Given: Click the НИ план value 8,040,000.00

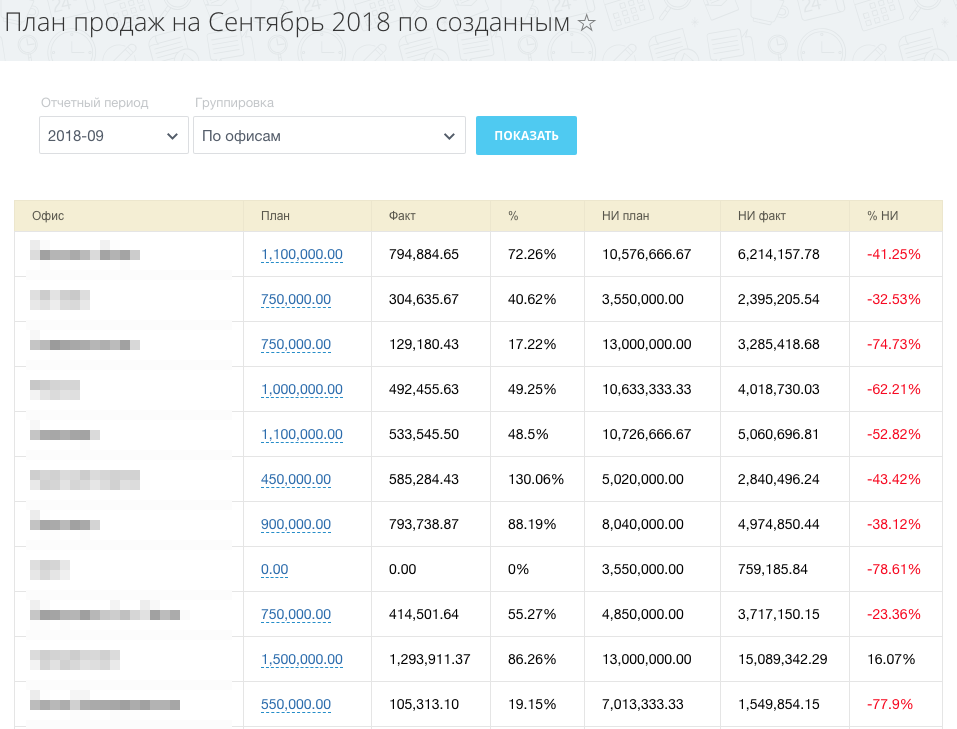Looking at the screenshot, I should 643,524.
